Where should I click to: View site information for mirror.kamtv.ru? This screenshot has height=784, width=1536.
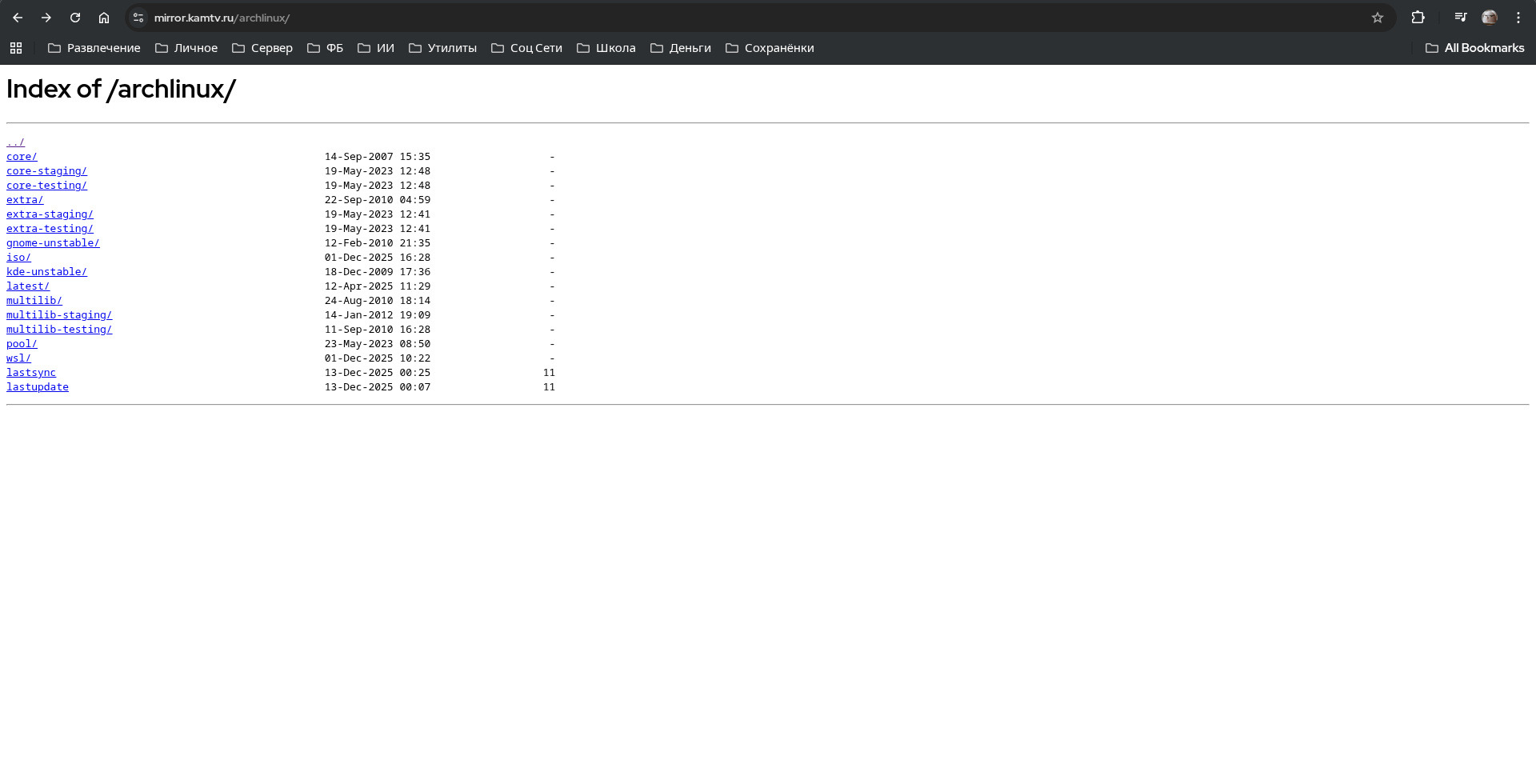[138, 18]
